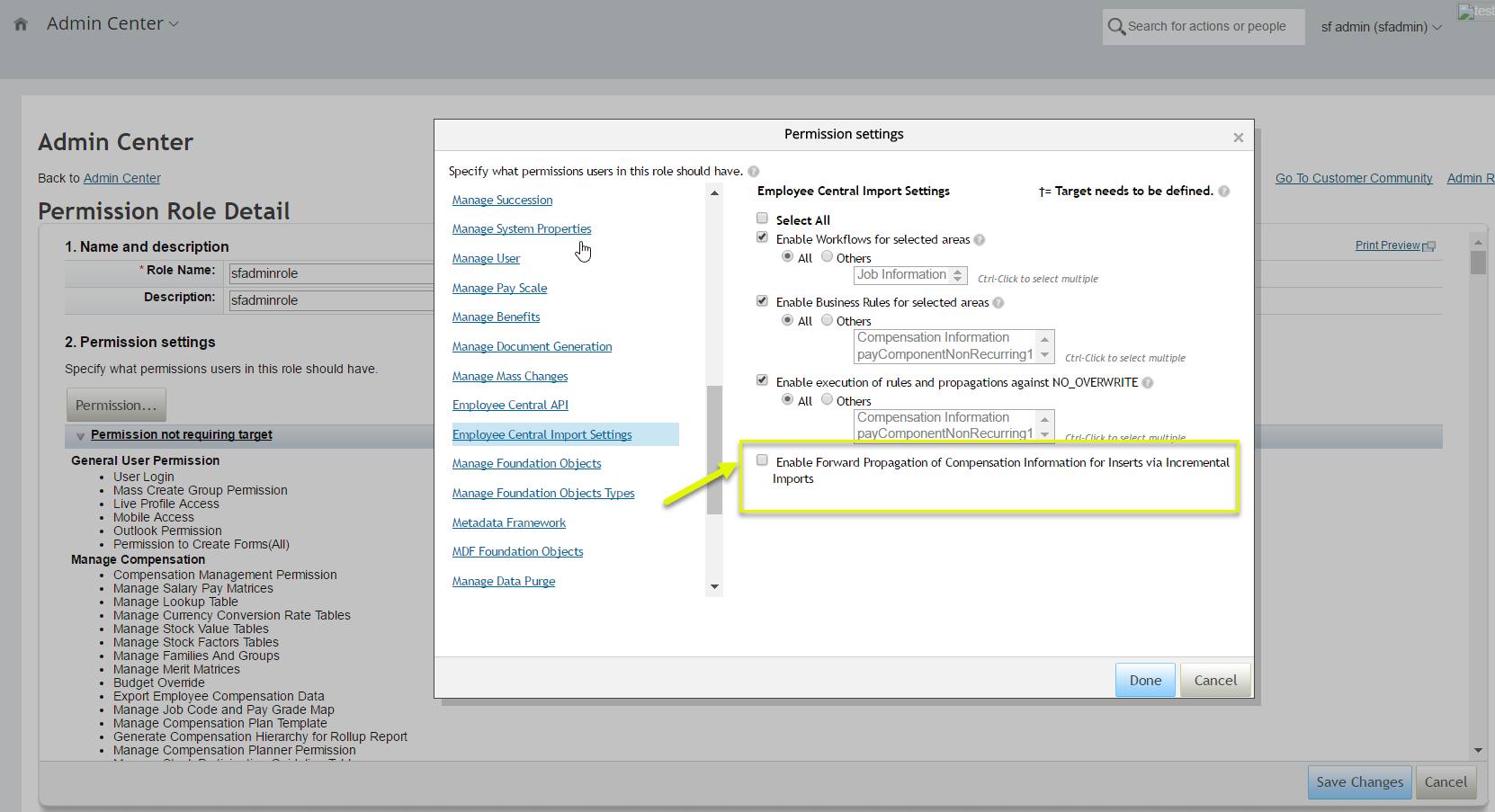Toggle execution of rules against NO_OVERWRITE
This screenshot has width=1495, height=812.
click(x=763, y=380)
